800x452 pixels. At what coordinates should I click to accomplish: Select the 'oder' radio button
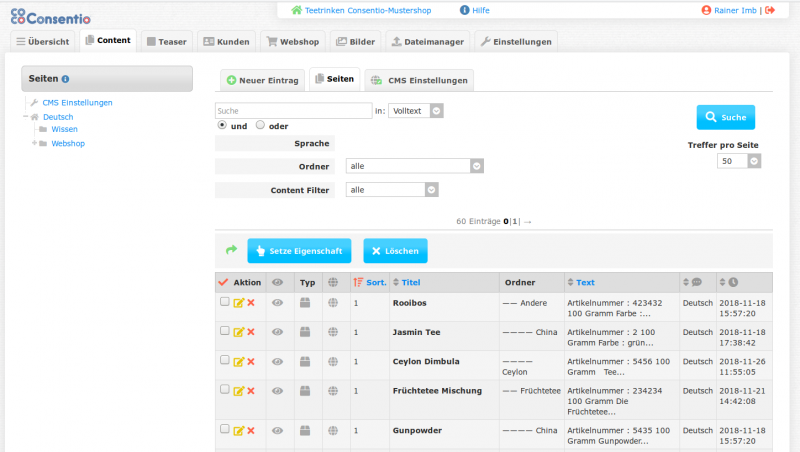click(260, 125)
